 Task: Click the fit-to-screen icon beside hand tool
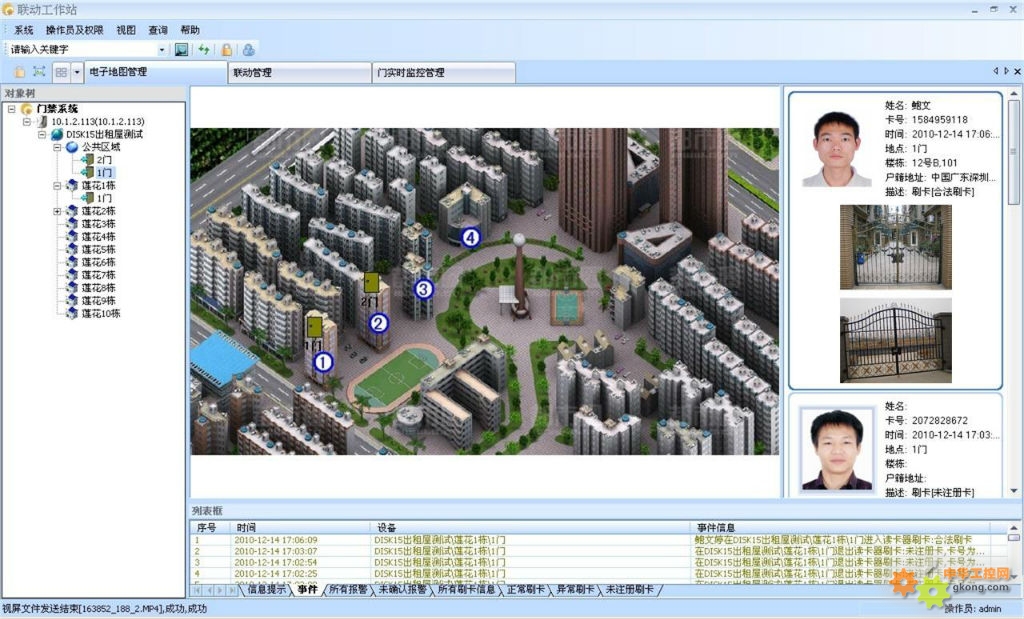pos(39,72)
